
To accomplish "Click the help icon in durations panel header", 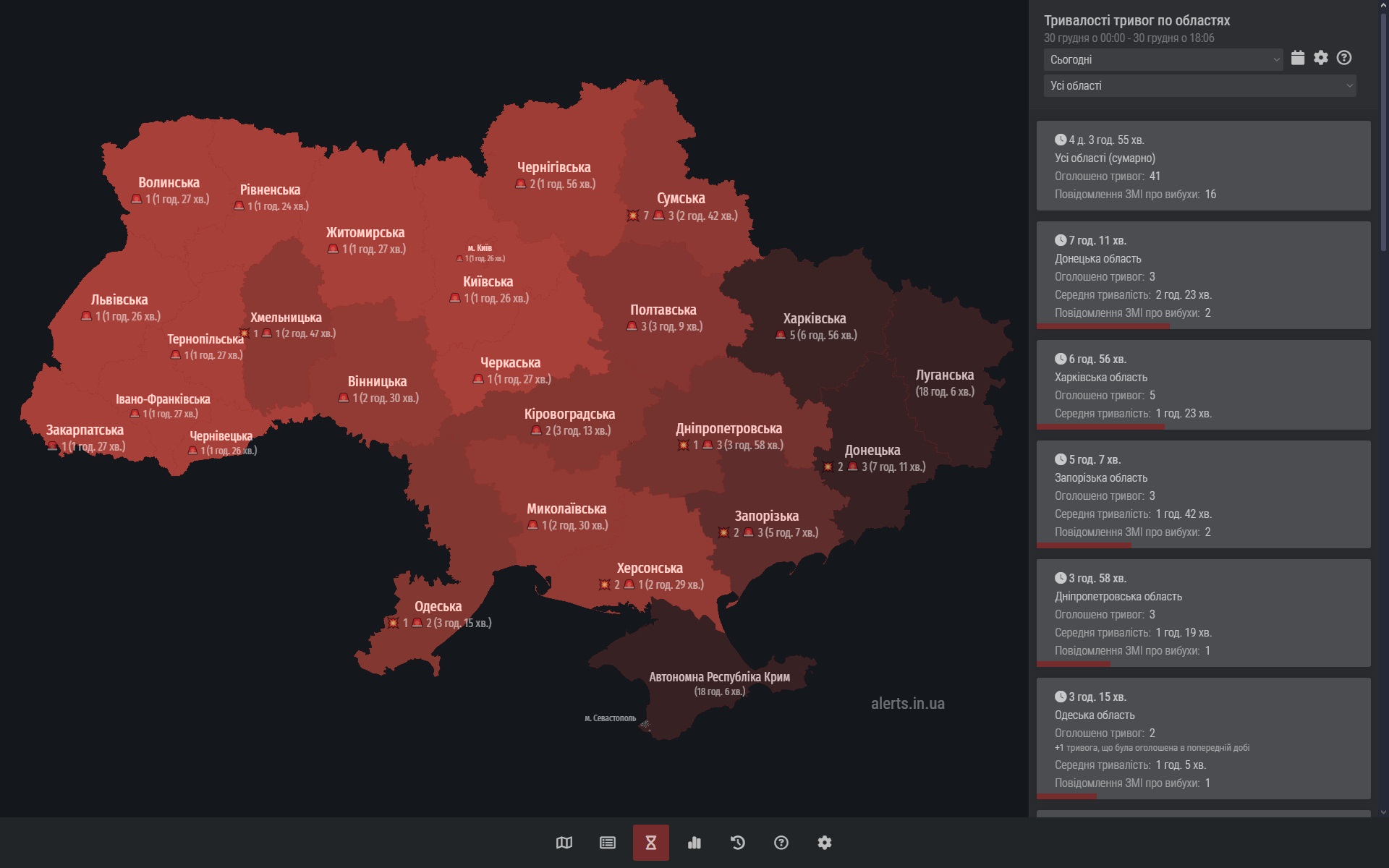I will click(x=1344, y=58).
